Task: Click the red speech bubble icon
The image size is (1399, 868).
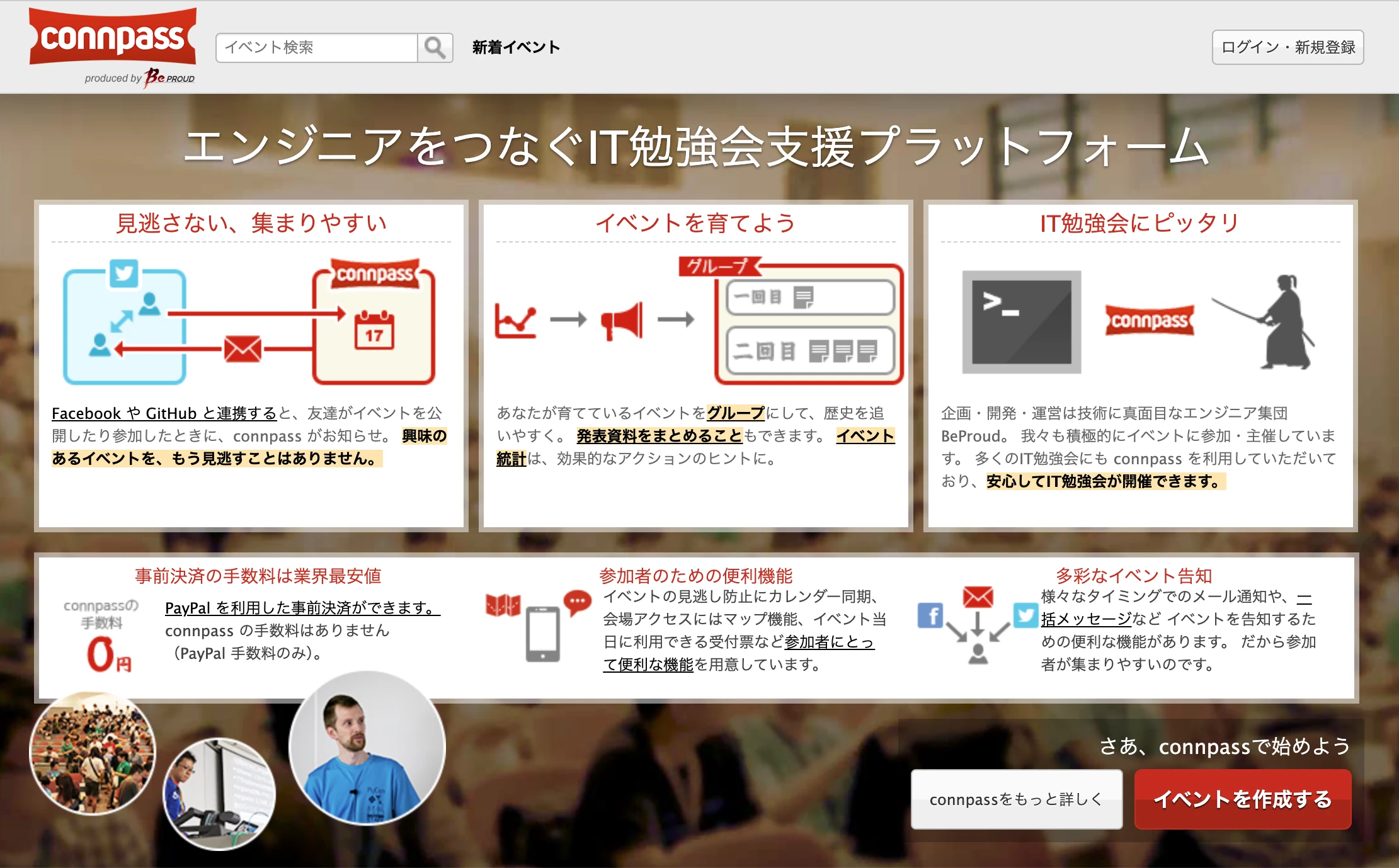Action: (x=578, y=603)
